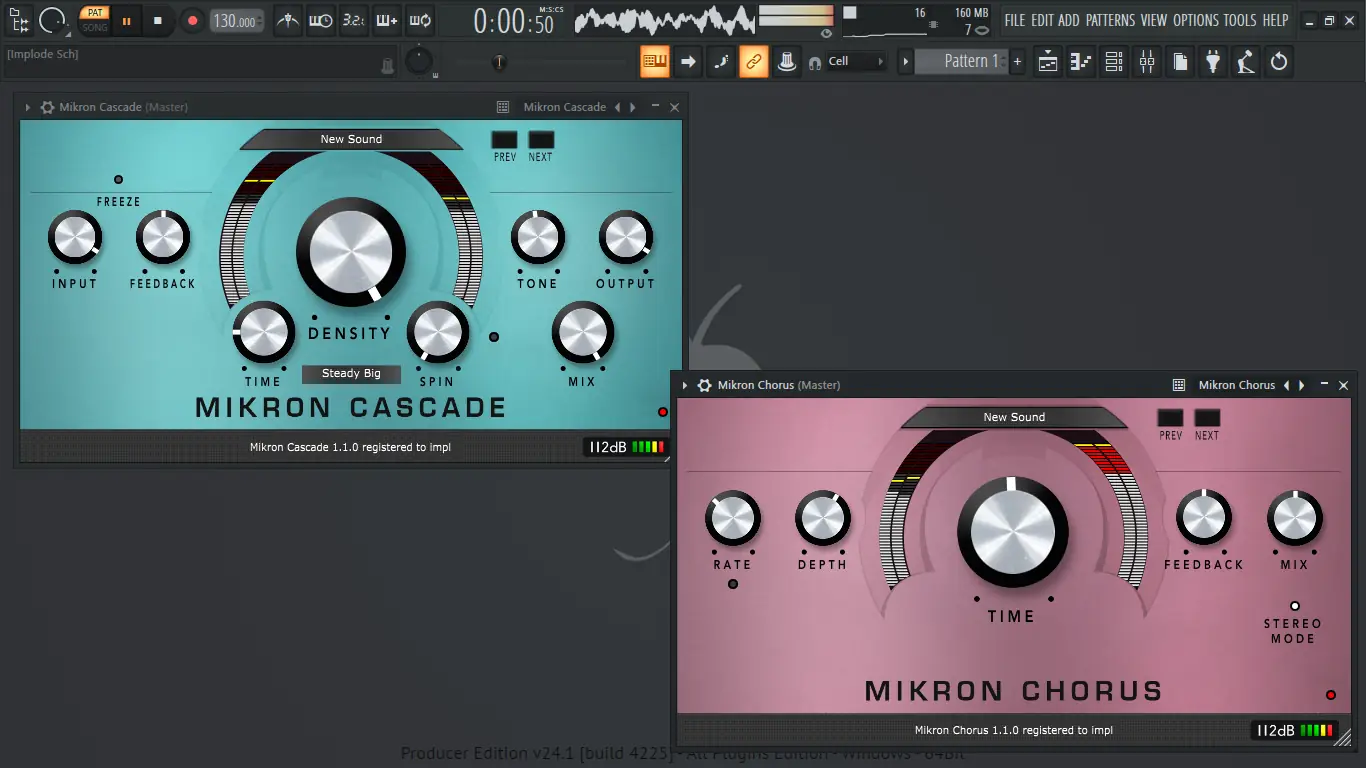This screenshot has width=1366, height=768.
Task: Click PREV button in Mikron Chorus
Action: tap(1170, 418)
